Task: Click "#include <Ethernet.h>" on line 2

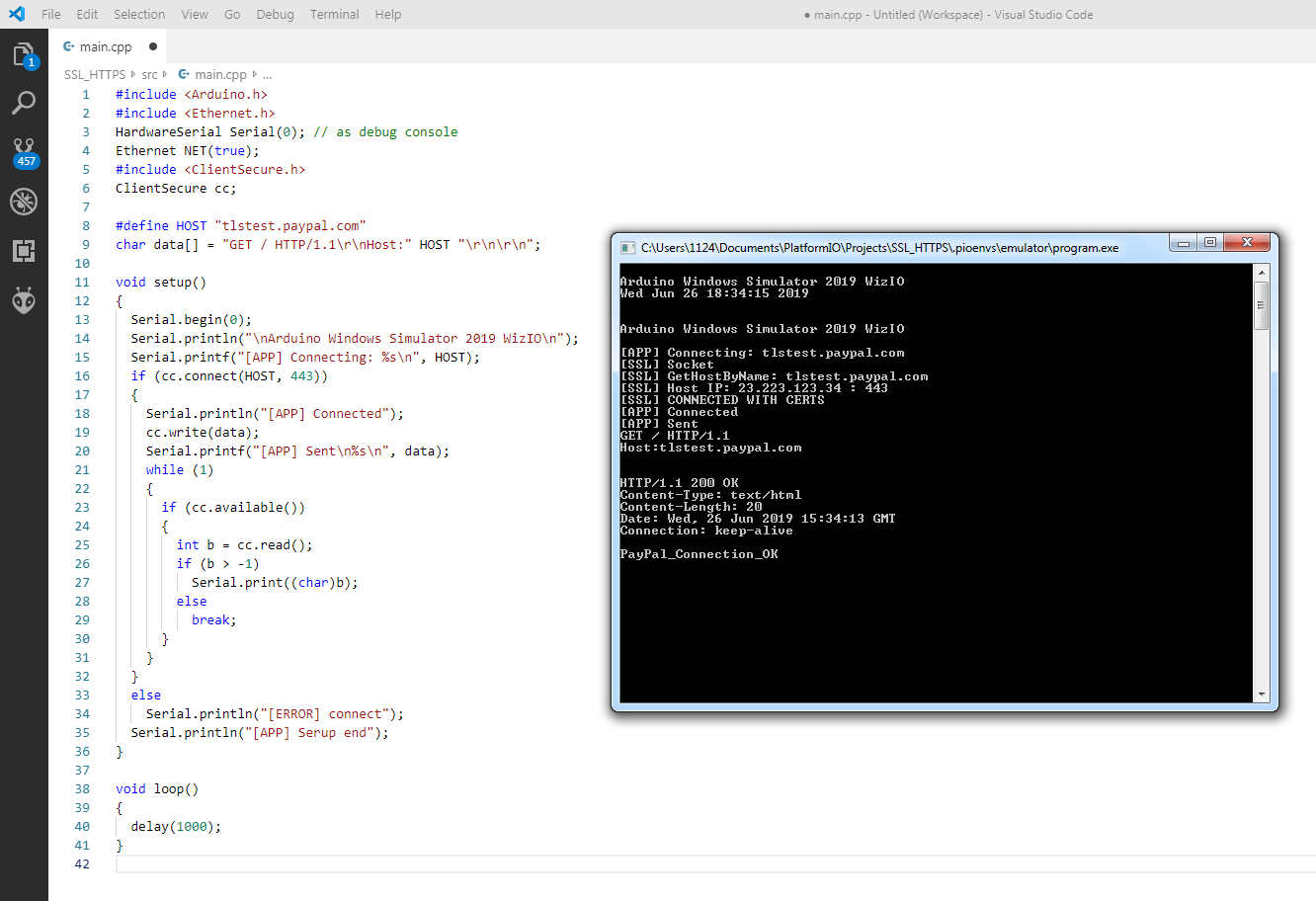Action: coord(196,113)
